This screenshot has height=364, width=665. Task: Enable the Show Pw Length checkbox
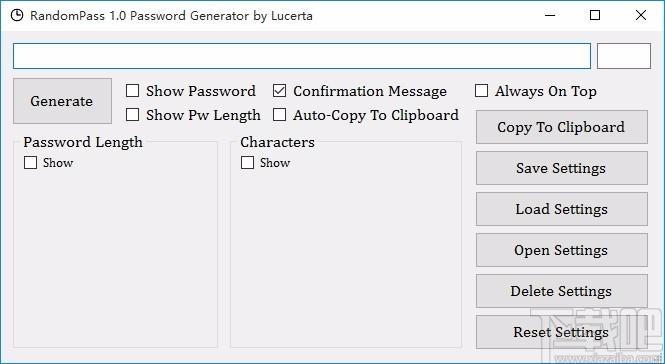133,115
